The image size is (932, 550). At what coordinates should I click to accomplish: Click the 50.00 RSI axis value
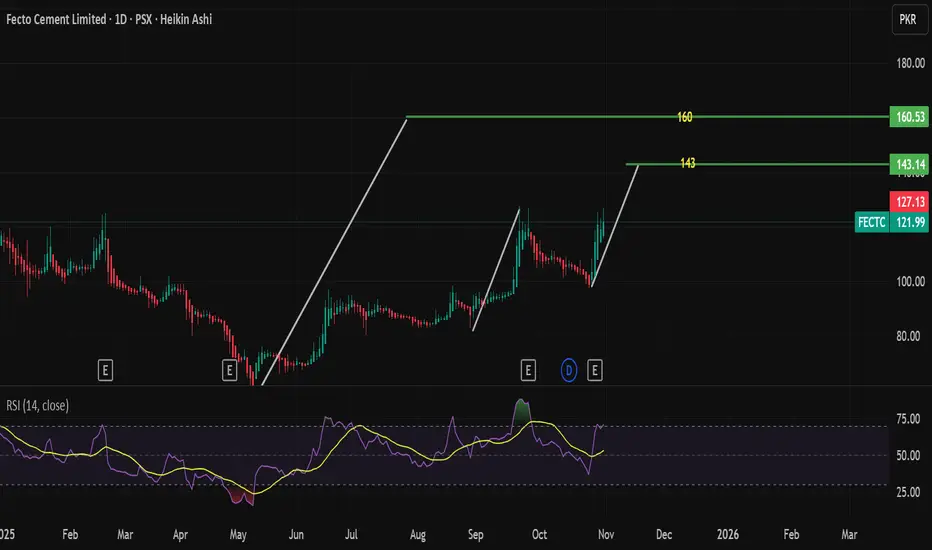tap(908, 455)
